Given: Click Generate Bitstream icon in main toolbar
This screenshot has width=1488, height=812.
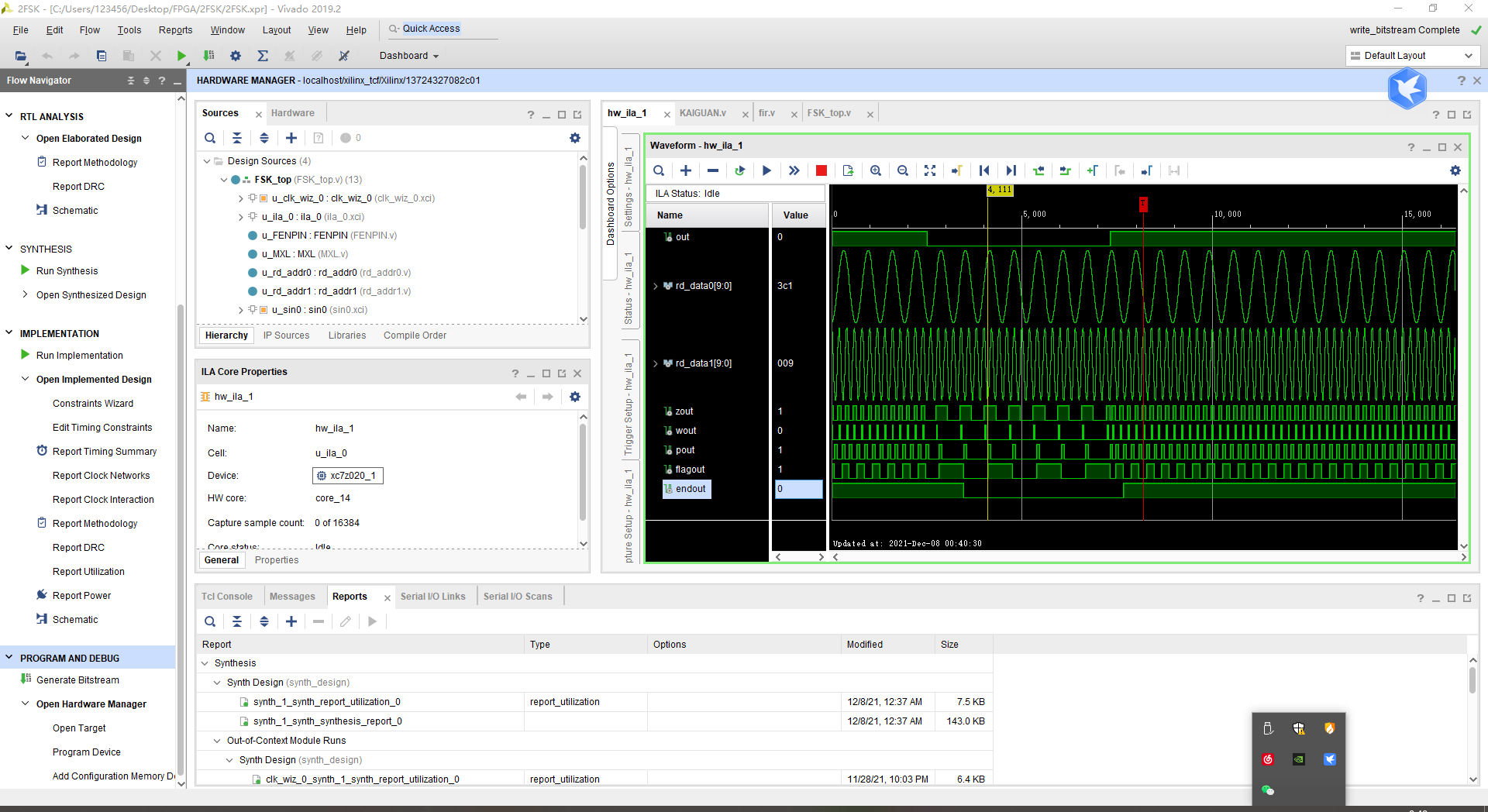Looking at the screenshot, I should tap(208, 56).
